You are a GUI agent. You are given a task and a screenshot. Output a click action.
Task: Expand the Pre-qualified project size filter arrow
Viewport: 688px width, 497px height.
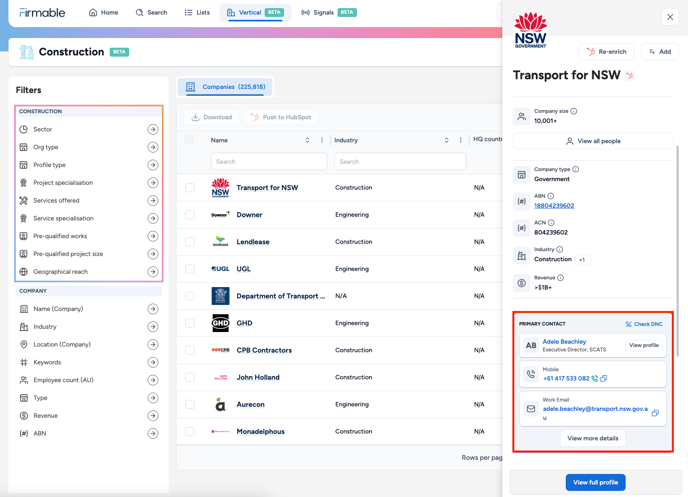153,254
